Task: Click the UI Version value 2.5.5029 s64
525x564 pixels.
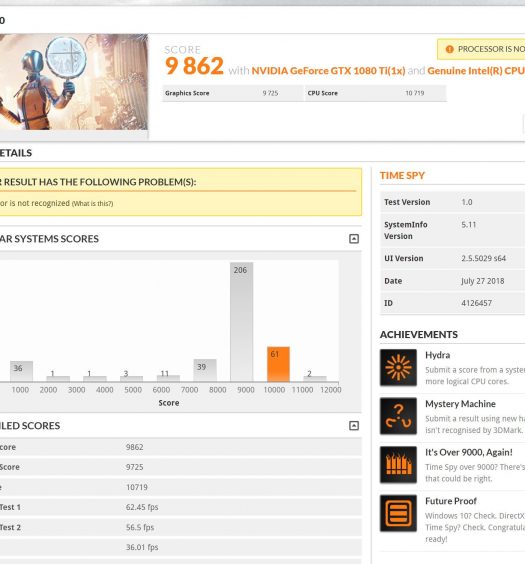Action: (x=483, y=258)
